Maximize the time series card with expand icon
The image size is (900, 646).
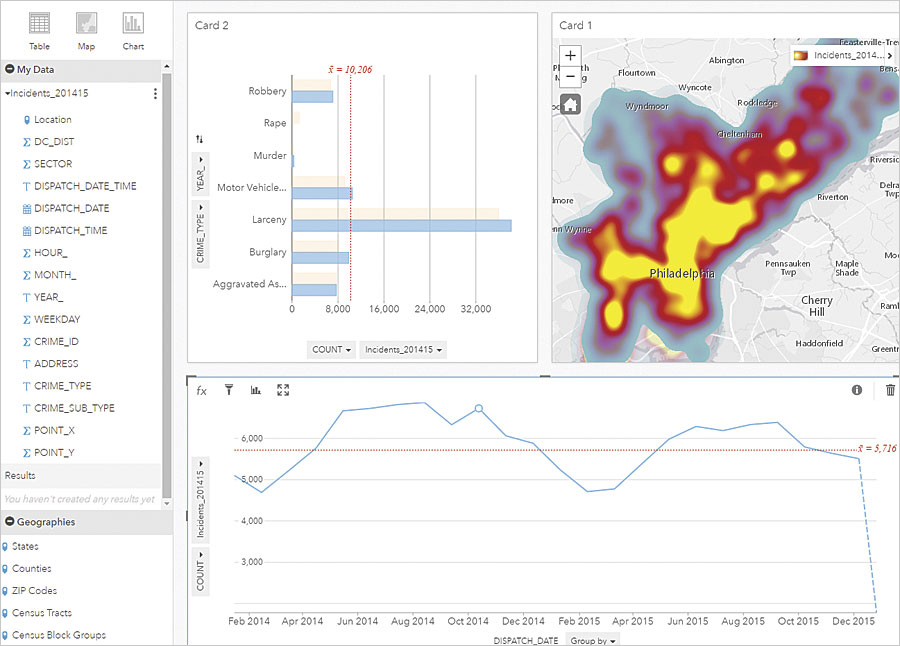pos(282,391)
